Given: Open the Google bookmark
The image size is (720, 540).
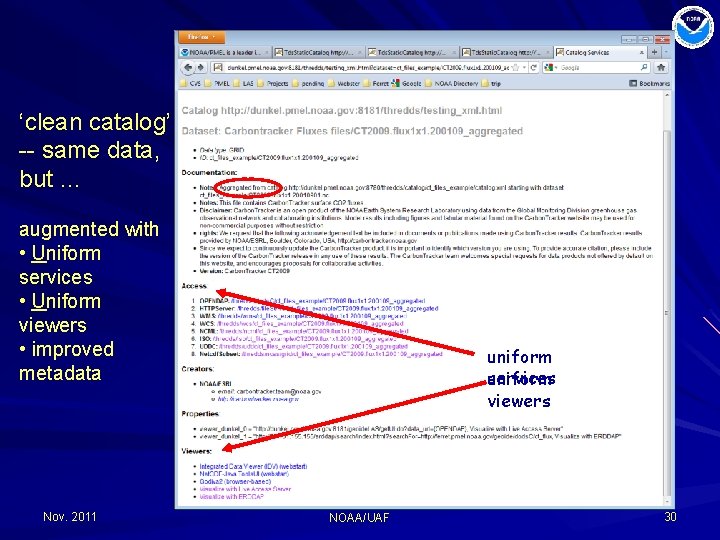Looking at the screenshot, I should [x=407, y=84].
